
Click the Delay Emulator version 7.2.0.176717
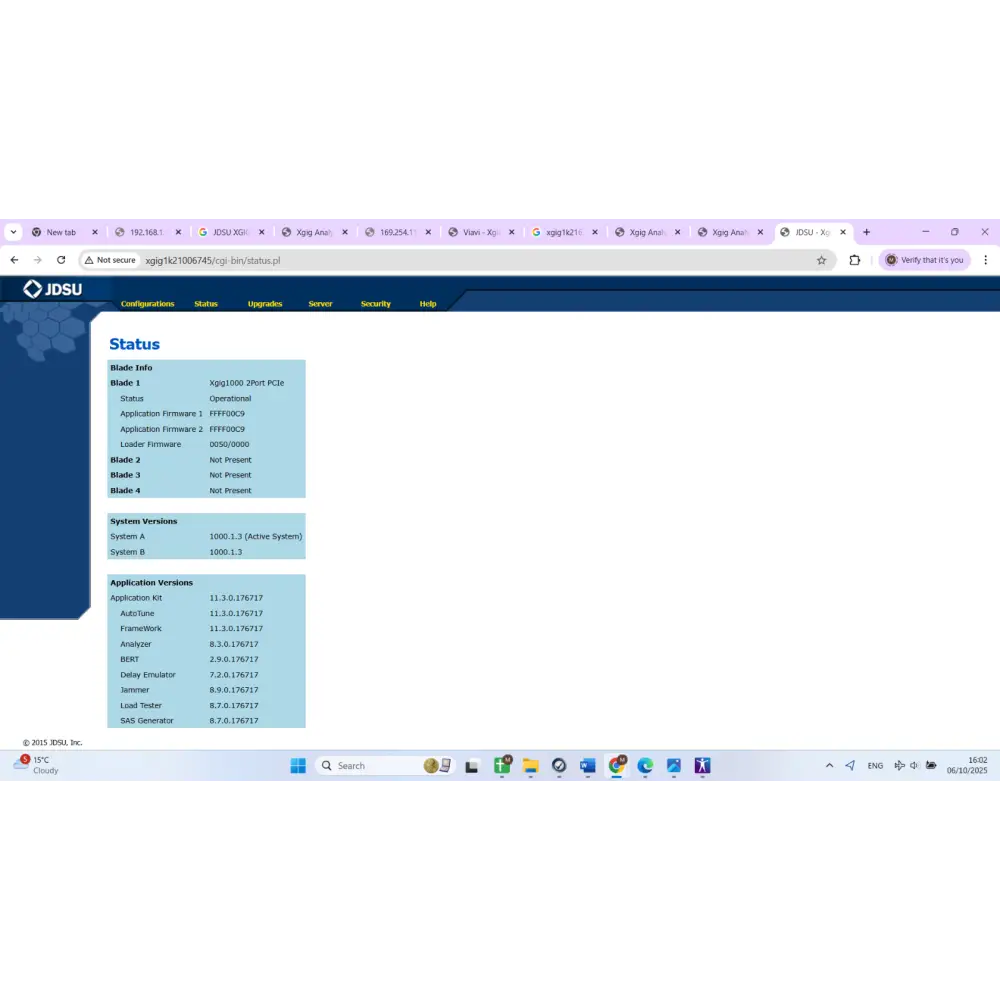233,675
